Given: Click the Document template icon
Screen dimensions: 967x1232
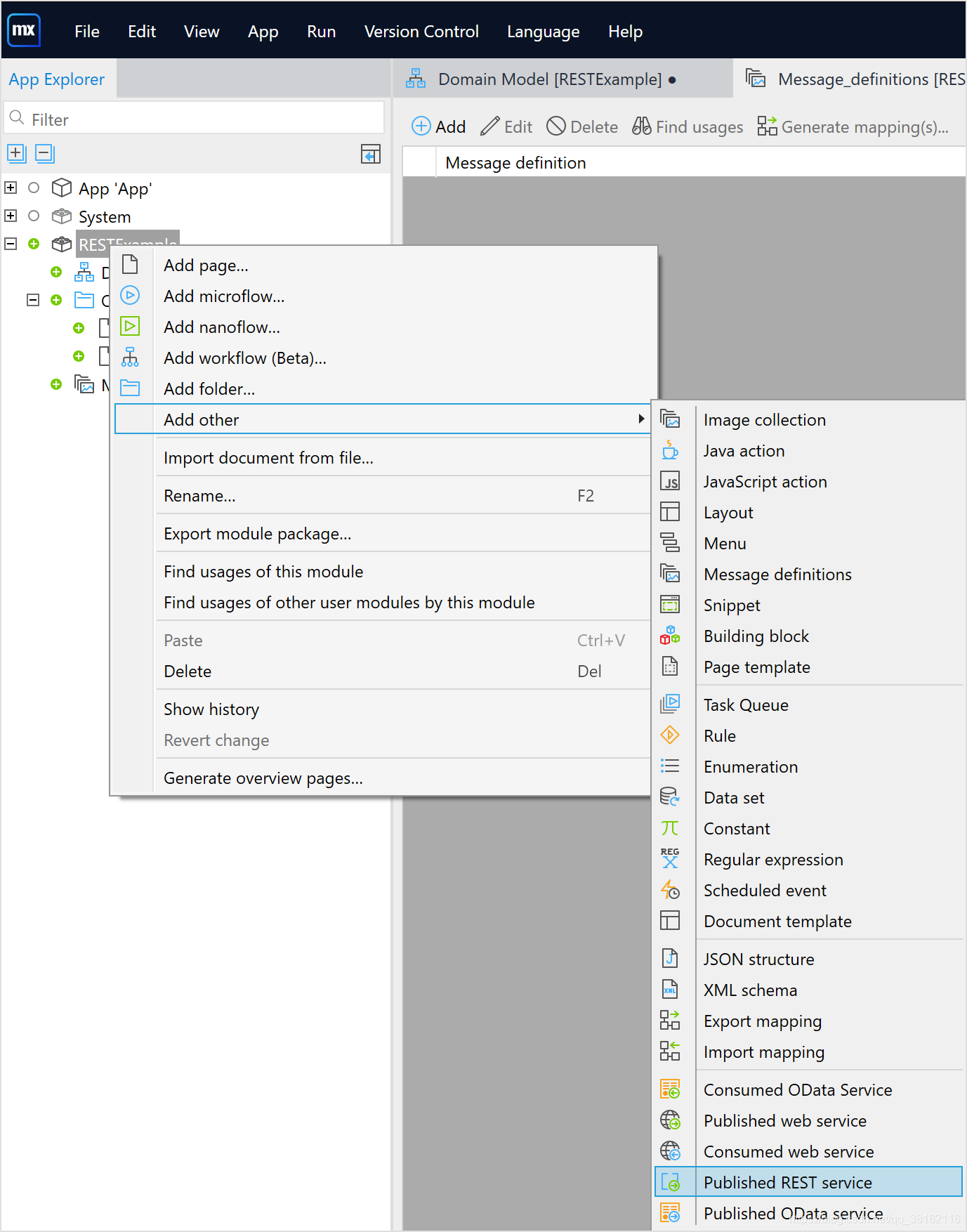Looking at the screenshot, I should click(x=670, y=921).
